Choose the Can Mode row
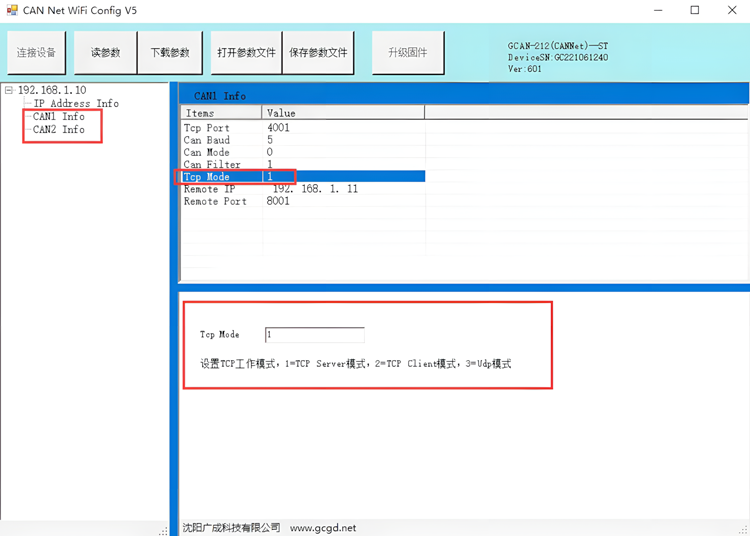 pyautogui.click(x=207, y=152)
